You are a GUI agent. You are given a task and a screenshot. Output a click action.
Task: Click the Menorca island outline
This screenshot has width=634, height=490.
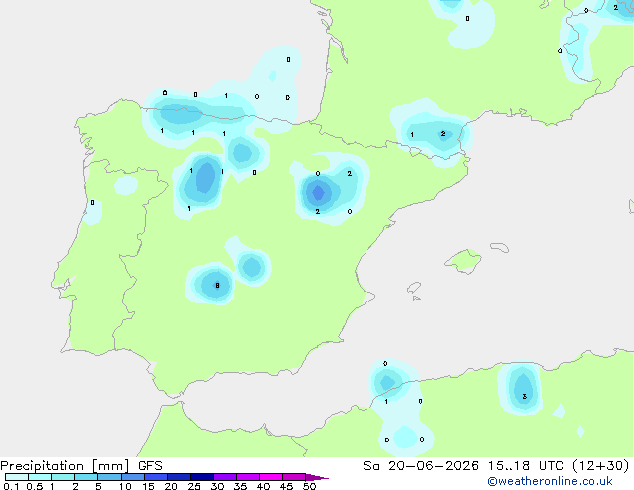coord(500,247)
